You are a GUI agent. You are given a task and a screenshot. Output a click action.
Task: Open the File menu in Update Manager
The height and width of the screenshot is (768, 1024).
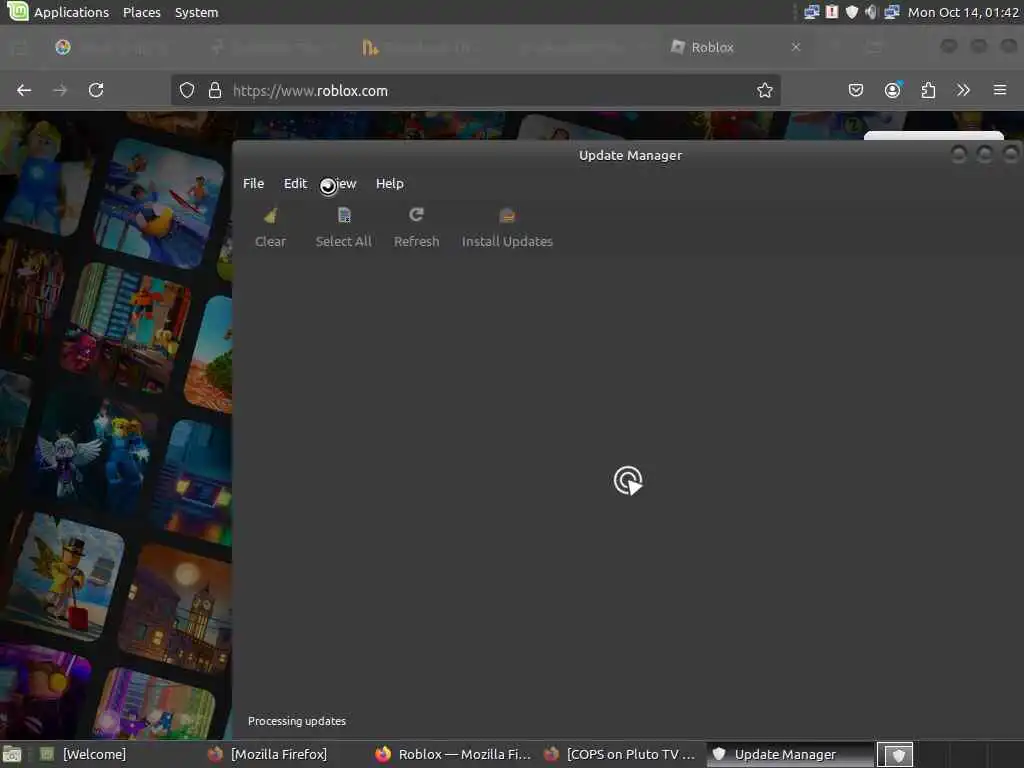point(253,184)
